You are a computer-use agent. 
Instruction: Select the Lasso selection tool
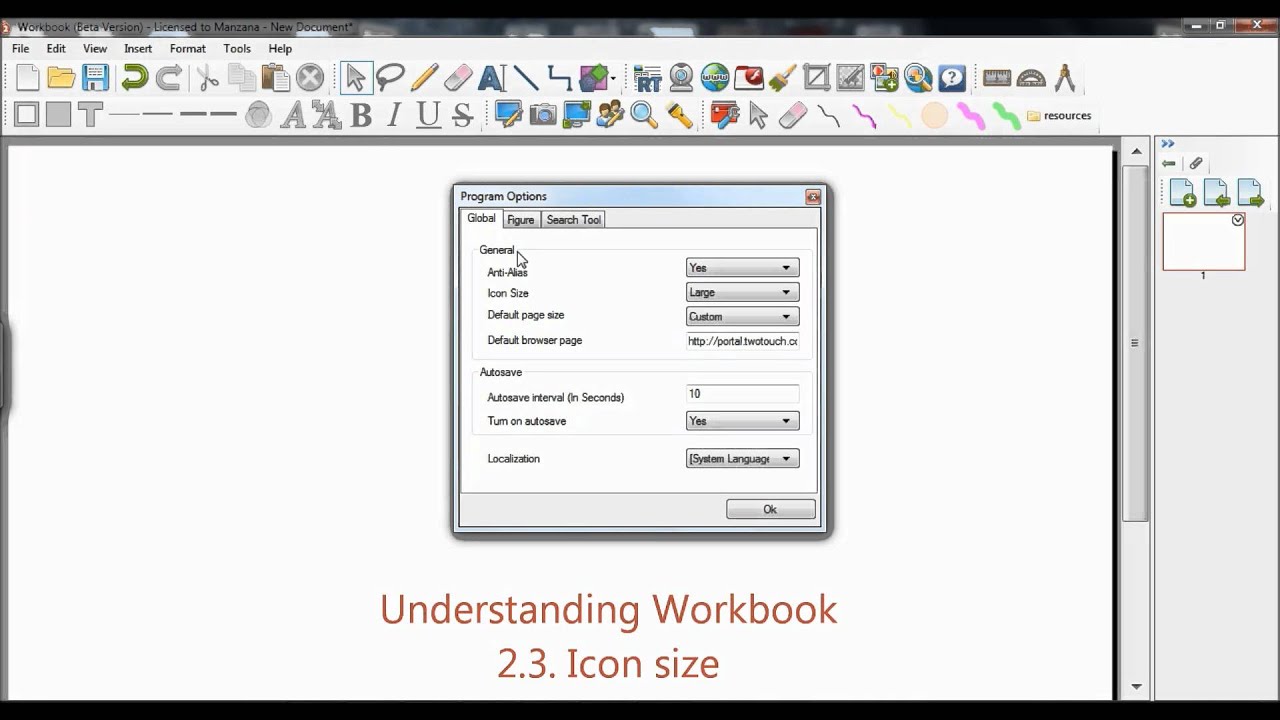tap(390, 77)
